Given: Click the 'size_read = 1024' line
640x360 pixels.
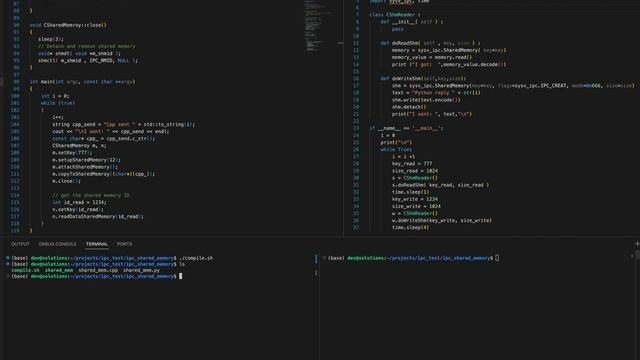Looking at the screenshot, I should tap(415, 171).
